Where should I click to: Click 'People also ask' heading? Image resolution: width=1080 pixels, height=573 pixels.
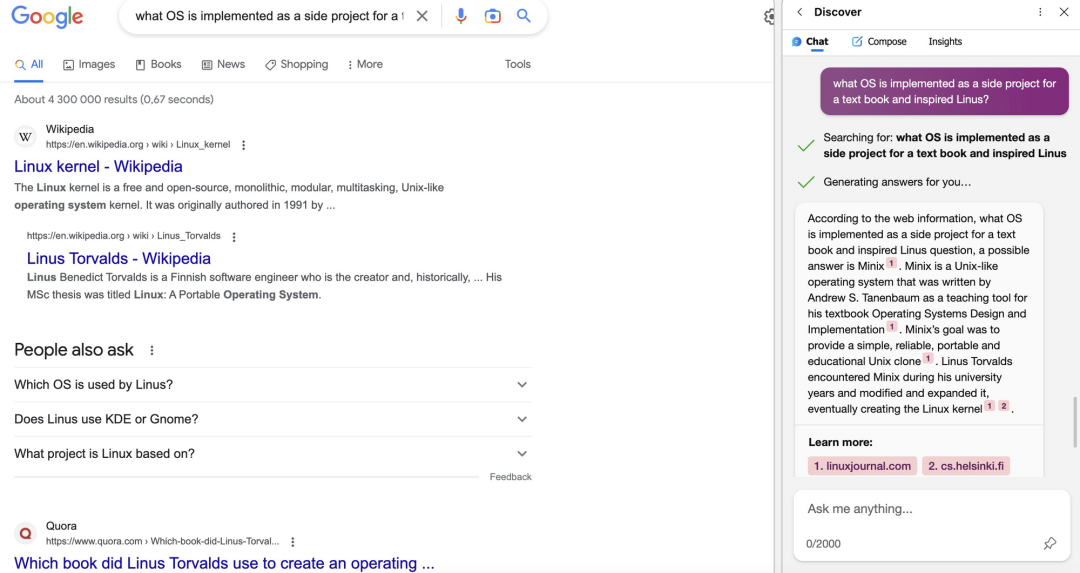tap(74, 350)
